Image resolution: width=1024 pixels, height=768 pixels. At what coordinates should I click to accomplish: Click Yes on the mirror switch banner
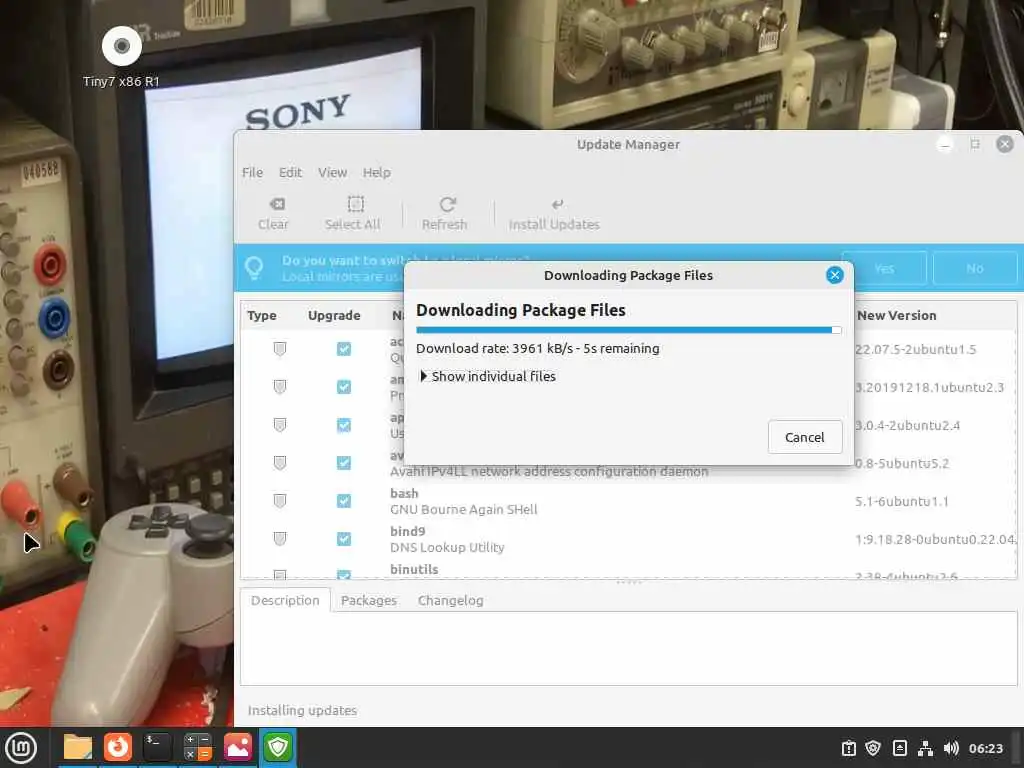pyautogui.click(x=884, y=268)
